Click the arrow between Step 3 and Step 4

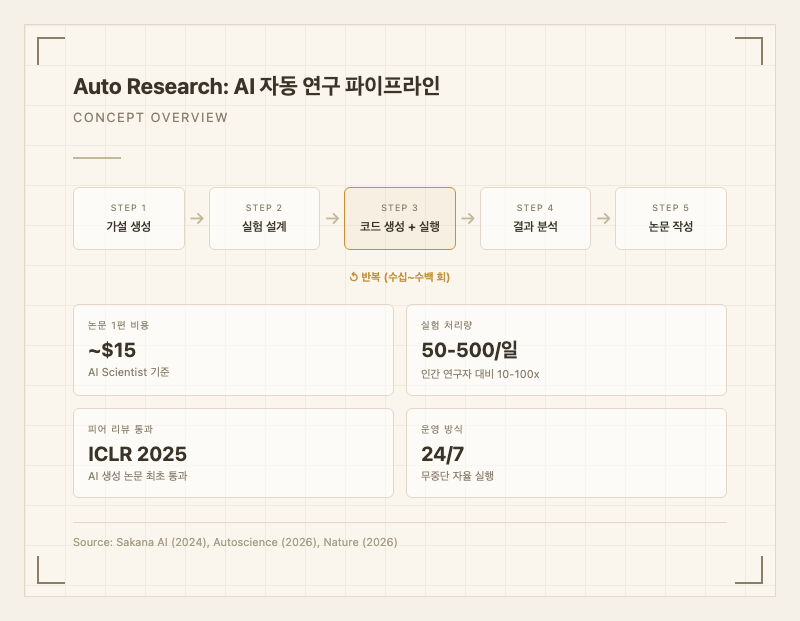click(x=468, y=218)
